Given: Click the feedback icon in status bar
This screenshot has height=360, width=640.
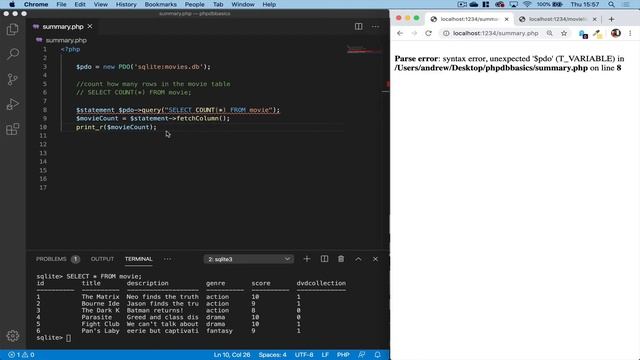Looking at the screenshot, I should (x=361, y=355).
